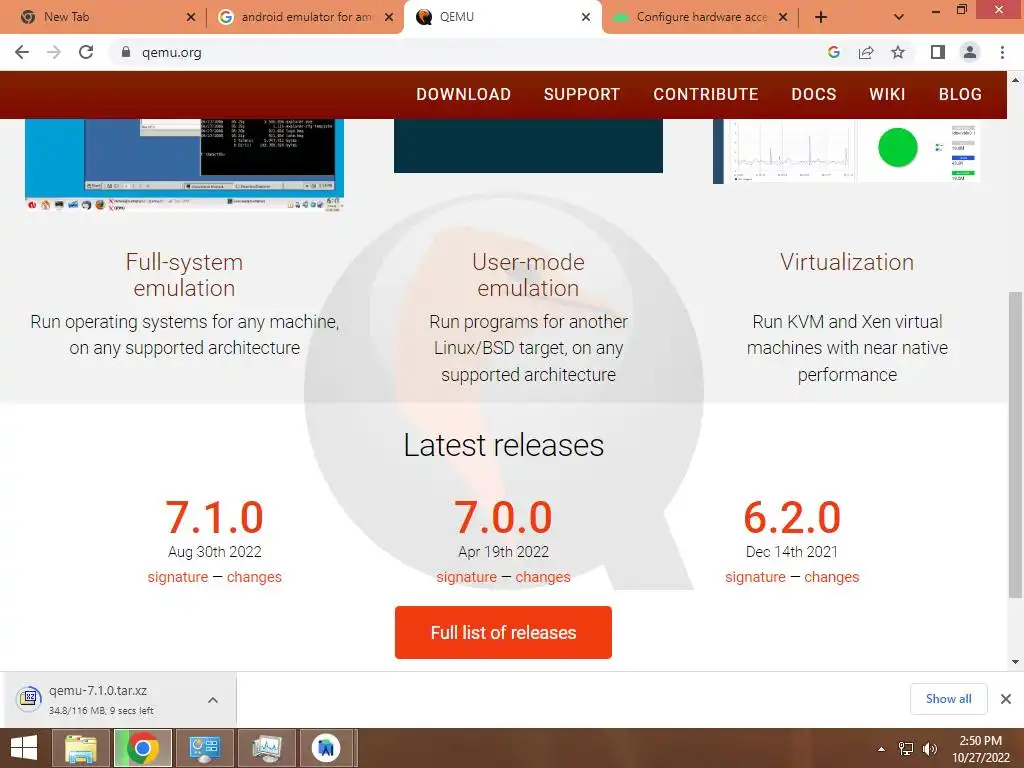
Task: Open File Explorer from taskbar
Action: click(80, 748)
